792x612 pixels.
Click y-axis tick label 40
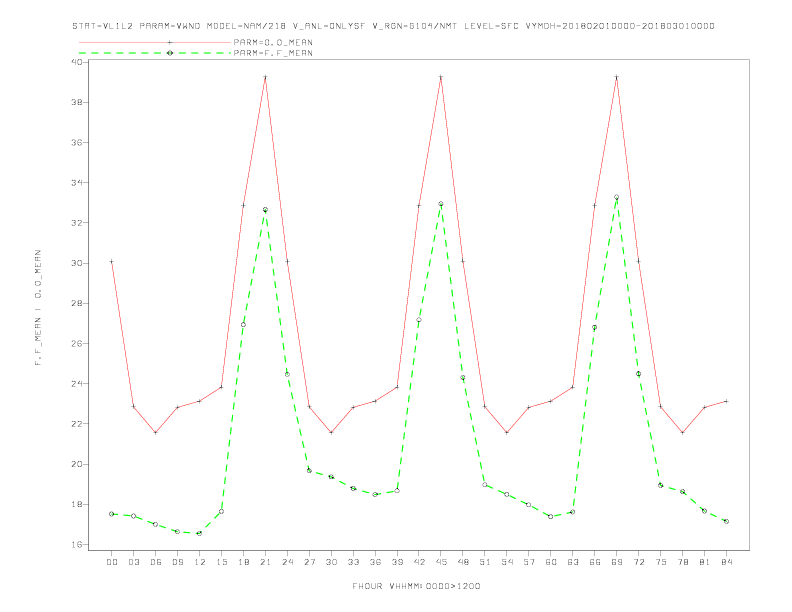(x=77, y=62)
